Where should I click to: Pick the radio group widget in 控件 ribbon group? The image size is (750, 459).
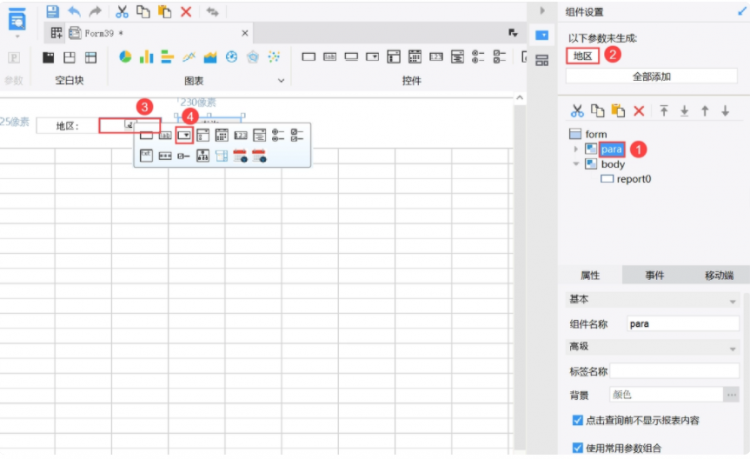[478, 57]
